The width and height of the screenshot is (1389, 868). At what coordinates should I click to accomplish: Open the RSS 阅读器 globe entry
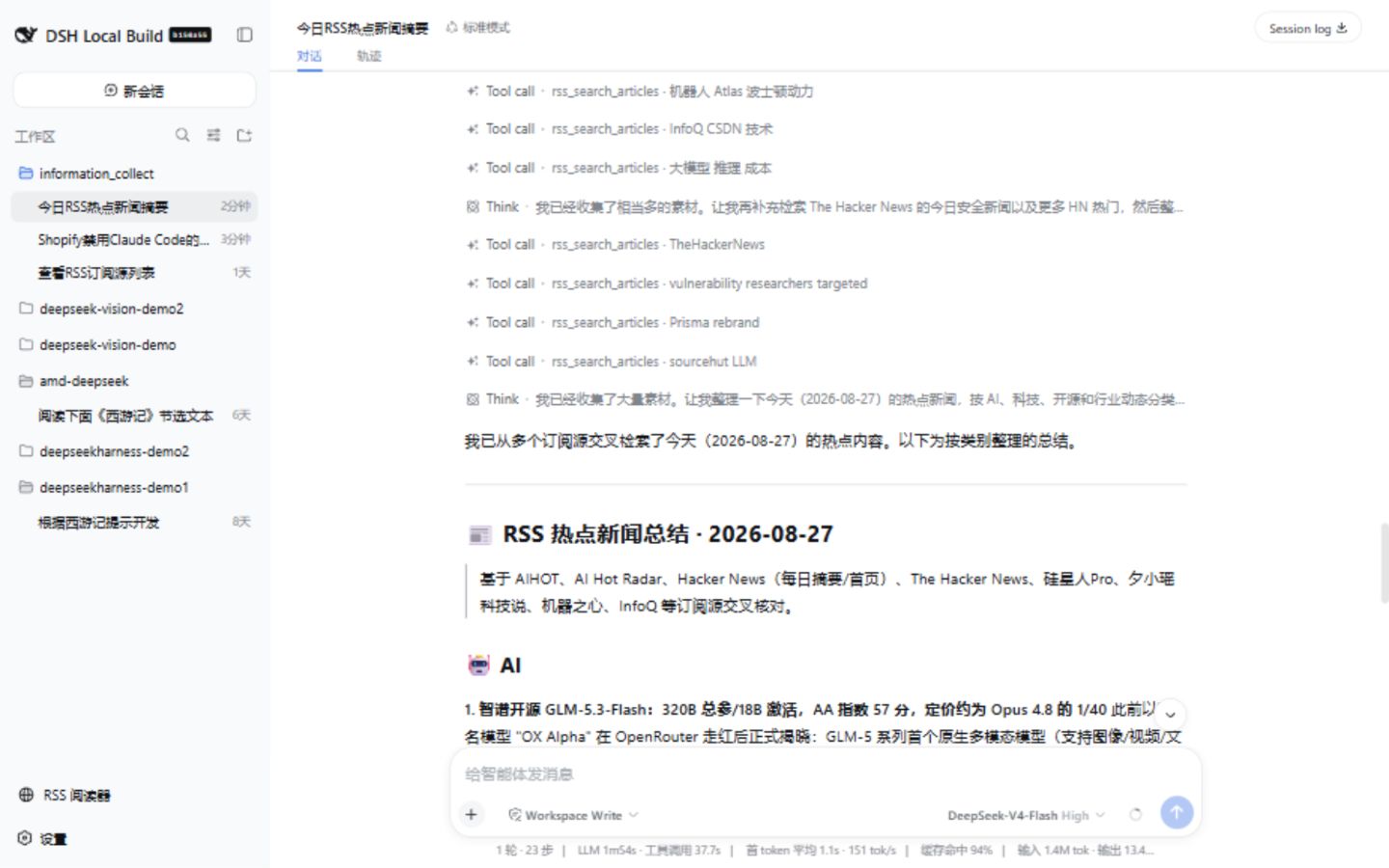tap(65, 795)
